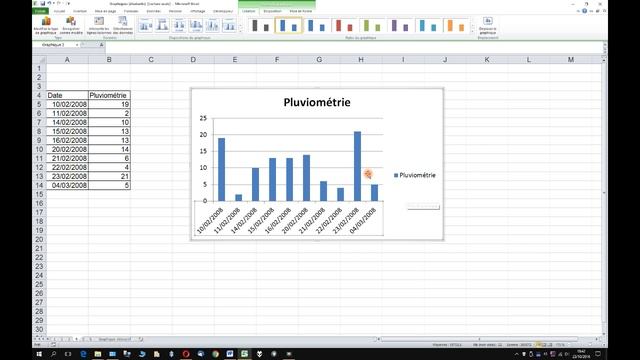The image size is (640, 360).
Task: Open Windows taskbar search
Action: [53, 354]
